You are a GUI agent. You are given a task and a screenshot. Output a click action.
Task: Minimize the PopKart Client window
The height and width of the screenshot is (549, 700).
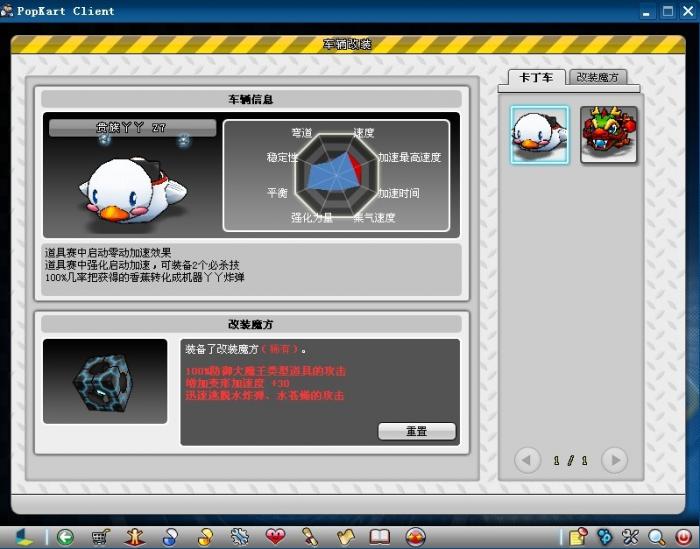coord(646,12)
